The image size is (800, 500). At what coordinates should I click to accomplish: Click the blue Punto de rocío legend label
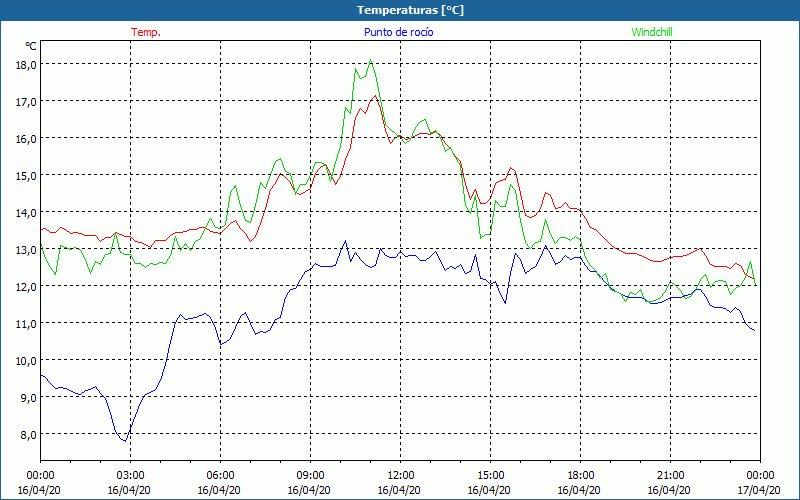pos(398,32)
